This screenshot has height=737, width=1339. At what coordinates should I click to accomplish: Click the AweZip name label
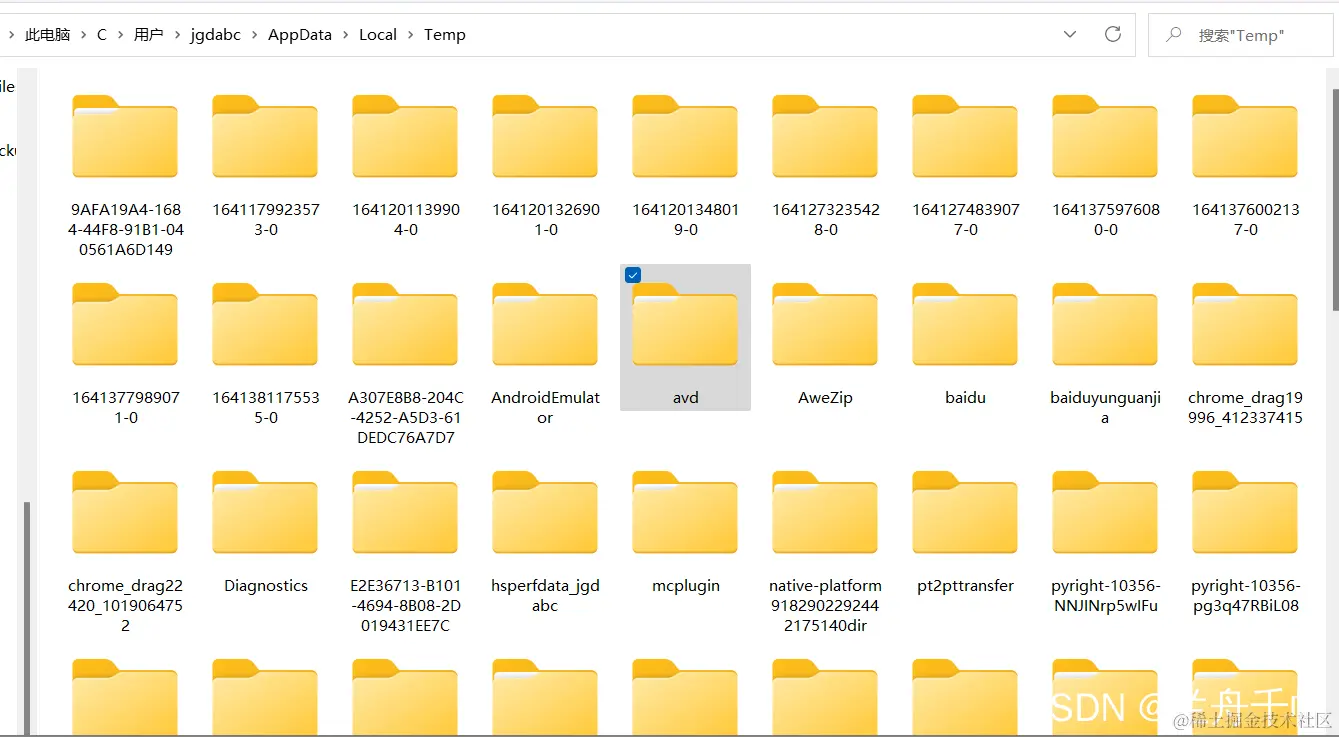point(825,398)
